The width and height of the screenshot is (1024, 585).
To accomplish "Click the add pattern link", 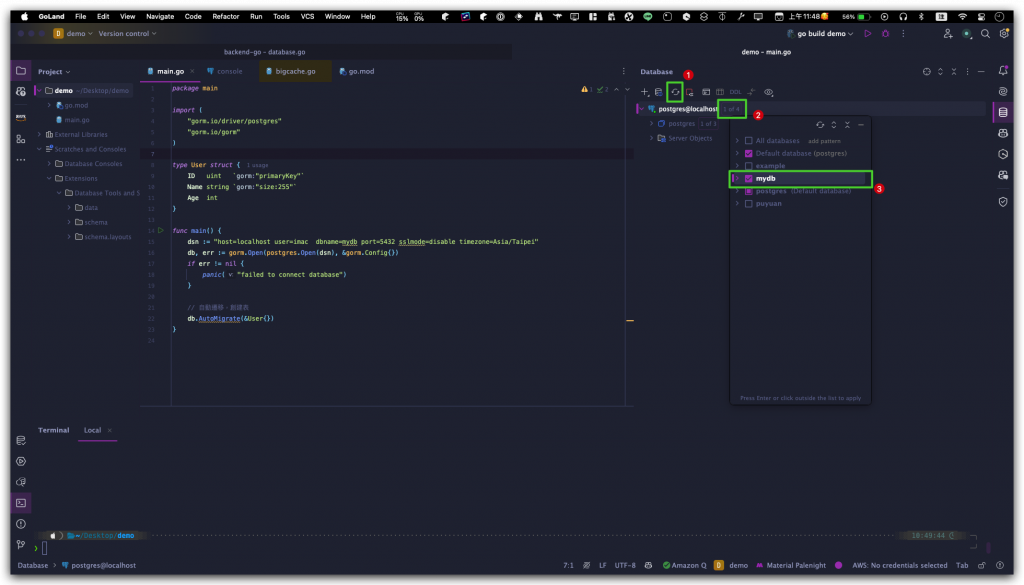I will click(825, 141).
